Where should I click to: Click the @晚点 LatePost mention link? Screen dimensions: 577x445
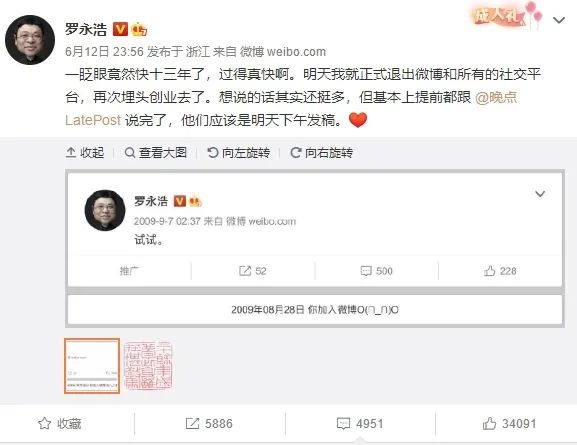click(x=291, y=109)
